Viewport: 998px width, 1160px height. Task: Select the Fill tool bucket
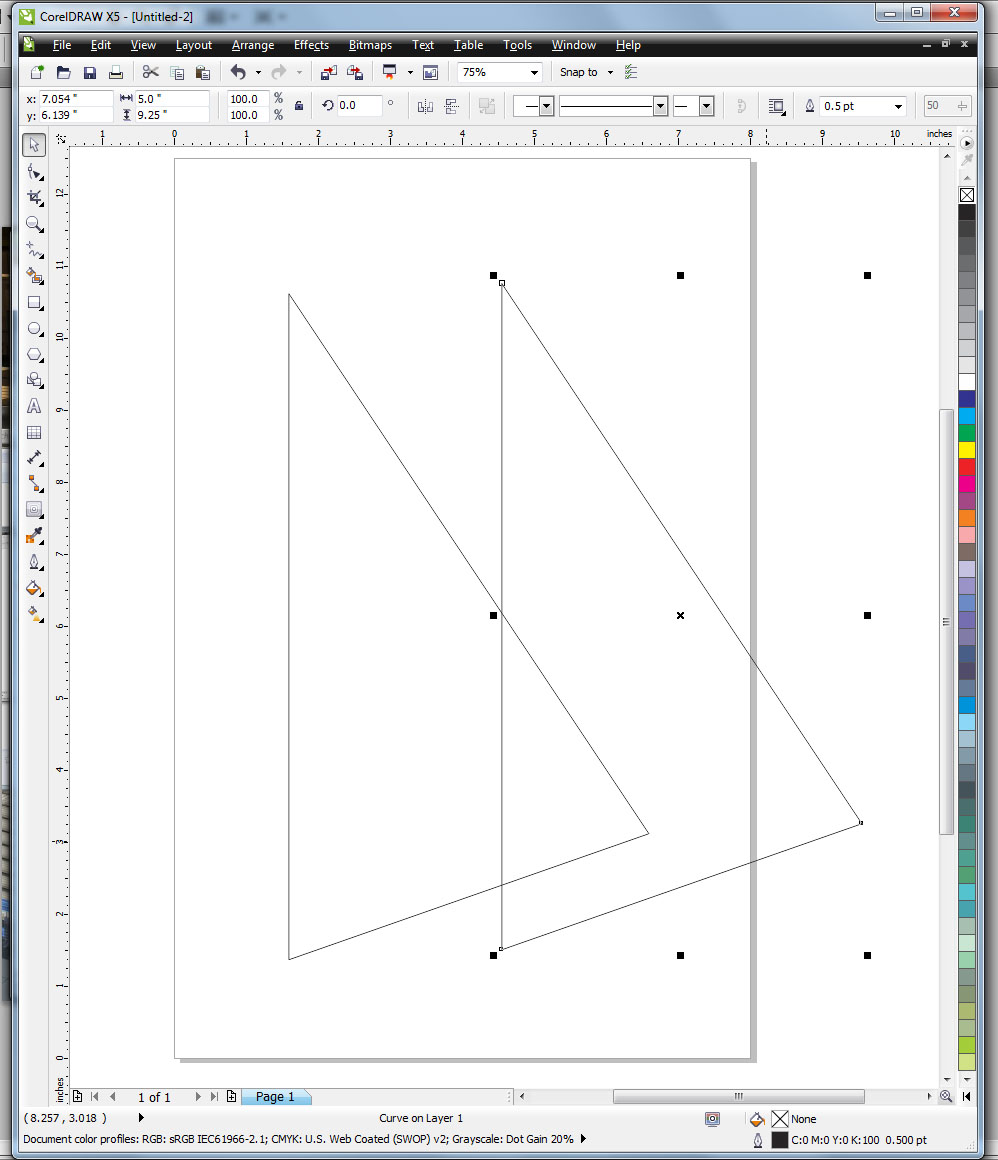point(34,588)
